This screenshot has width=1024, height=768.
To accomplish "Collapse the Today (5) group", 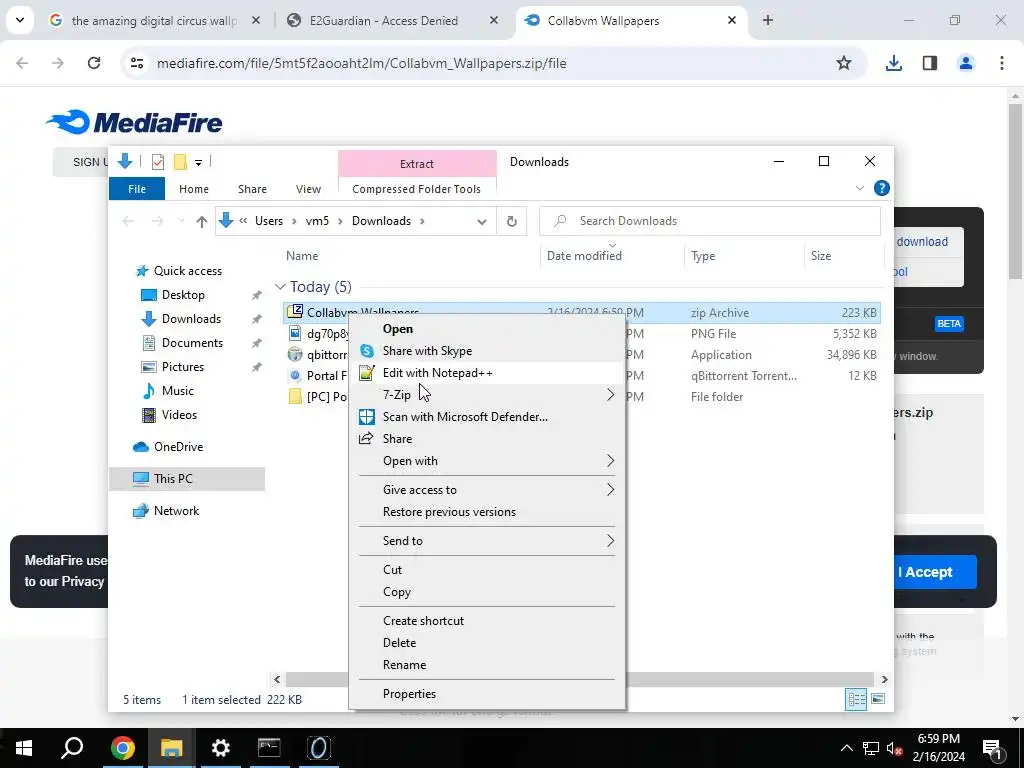I will (280, 287).
